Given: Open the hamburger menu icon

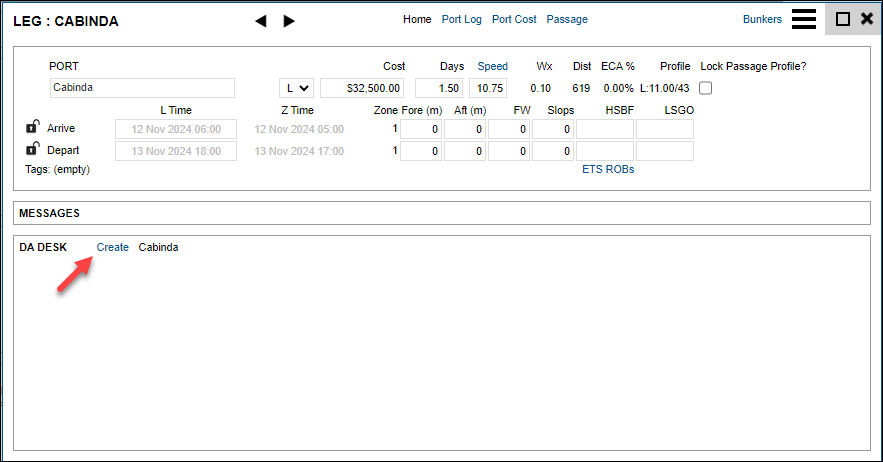Looking at the screenshot, I should [x=804, y=19].
